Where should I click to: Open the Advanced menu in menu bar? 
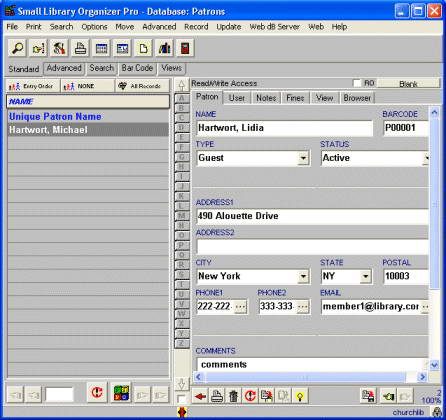(x=159, y=27)
